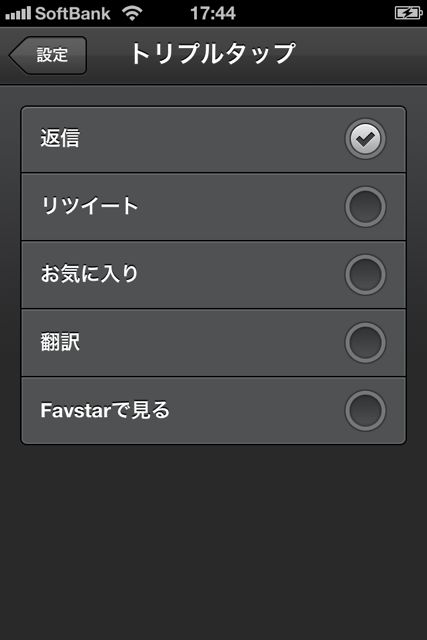Tap the リツイート option label
The height and width of the screenshot is (640, 427).
coord(90,206)
